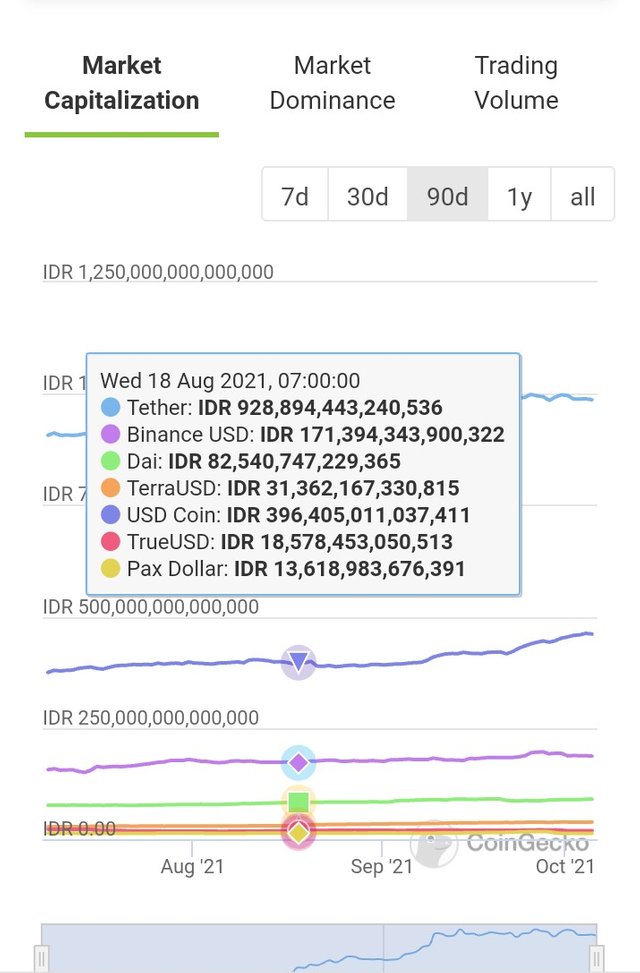Click the Binance USD value IDR 171,394,343,900,322
The width and height of the screenshot is (640, 973).
[382, 434]
